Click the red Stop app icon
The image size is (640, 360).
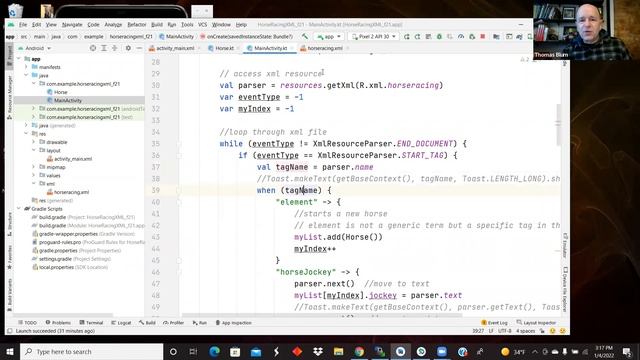point(482,36)
